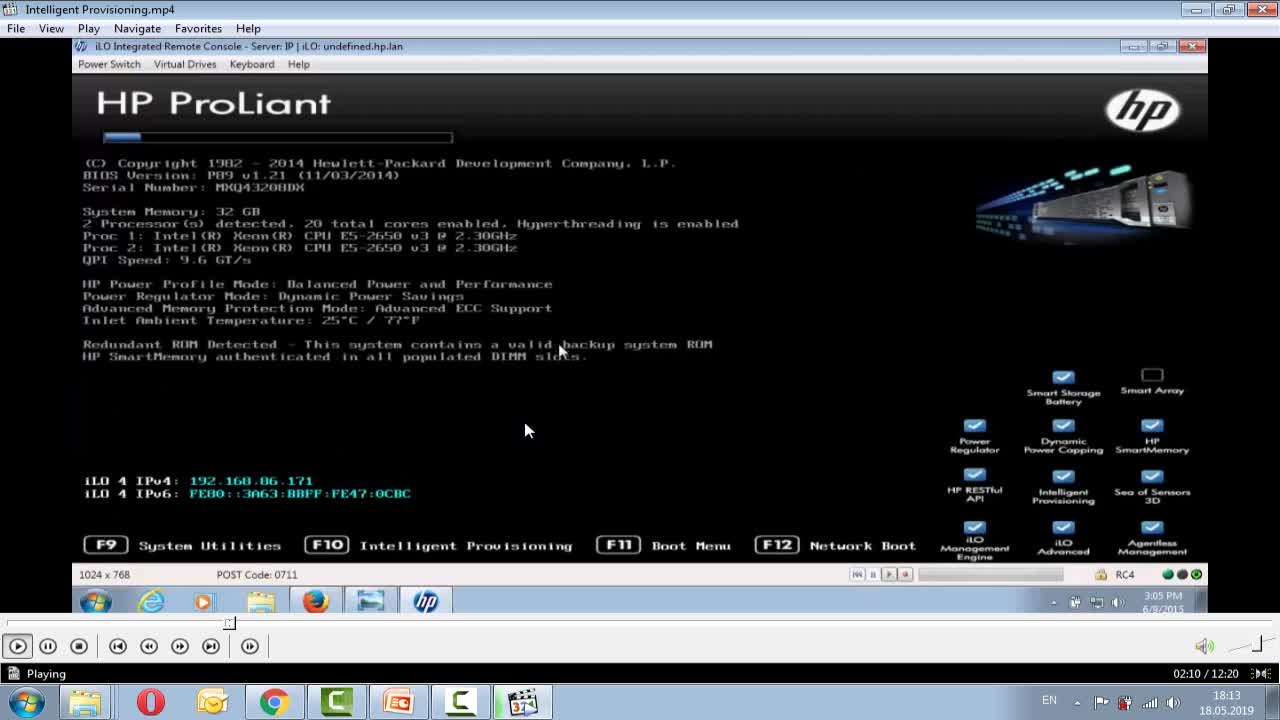Decrease playback speed with rewind button
This screenshot has width=1280, height=720.
(x=149, y=646)
